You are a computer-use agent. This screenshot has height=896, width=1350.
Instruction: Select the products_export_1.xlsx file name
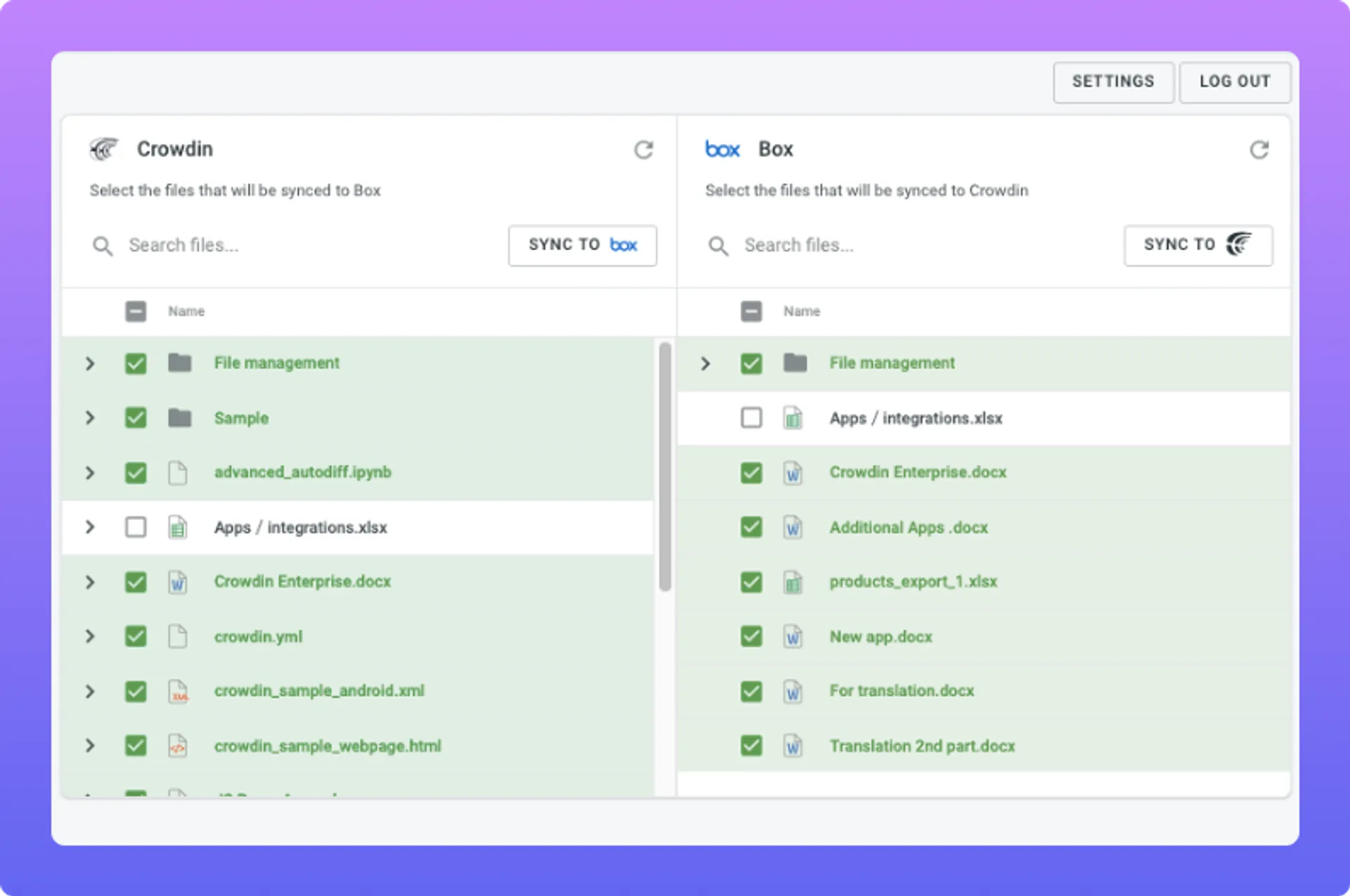[913, 582]
